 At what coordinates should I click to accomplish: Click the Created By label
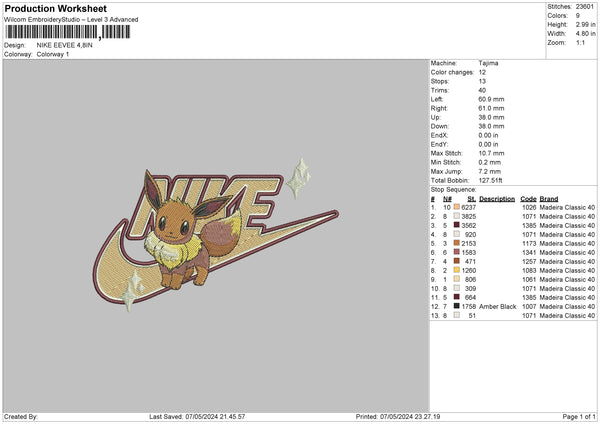tap(21, 417)
